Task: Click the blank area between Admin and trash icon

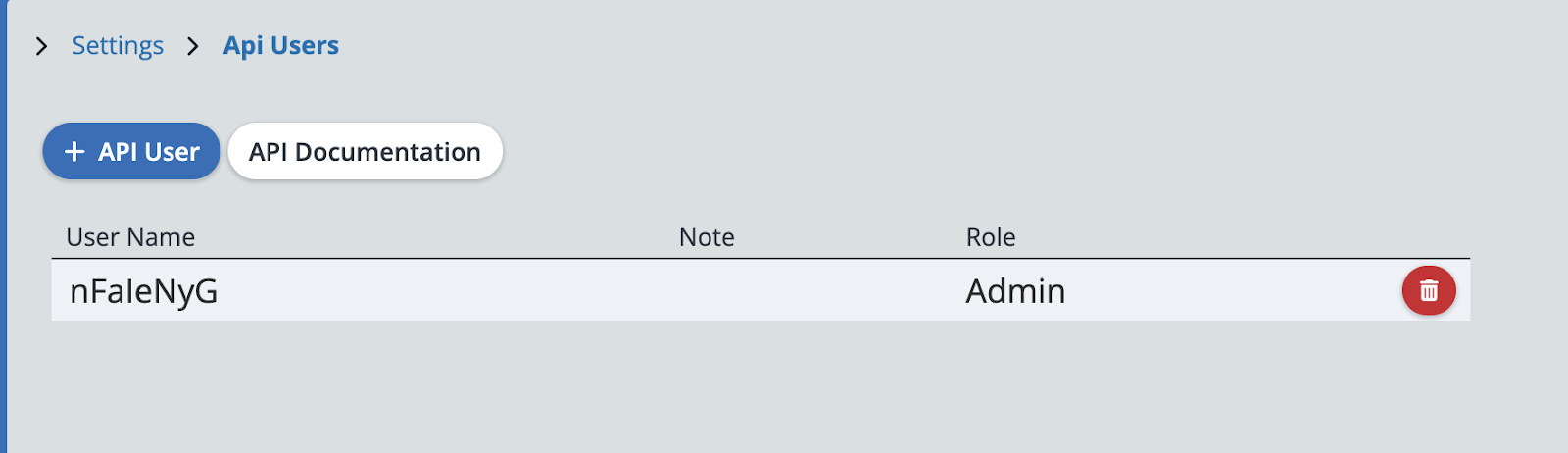Action: click(1235, 291)
